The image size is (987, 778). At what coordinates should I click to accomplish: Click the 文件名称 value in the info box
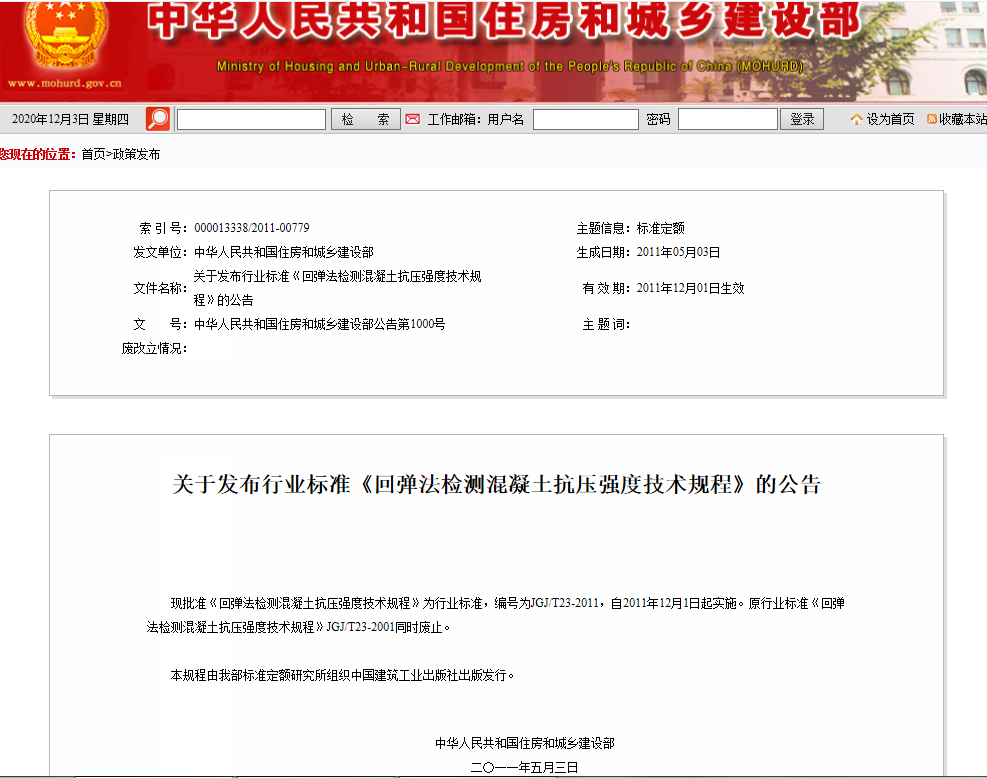click(337, 288)
